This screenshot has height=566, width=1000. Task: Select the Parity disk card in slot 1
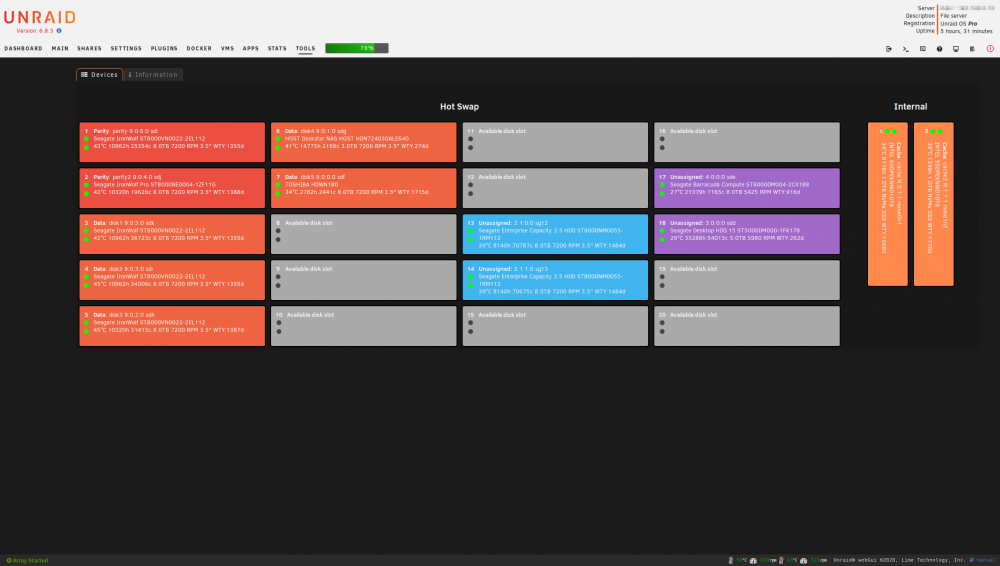[172, 142]
